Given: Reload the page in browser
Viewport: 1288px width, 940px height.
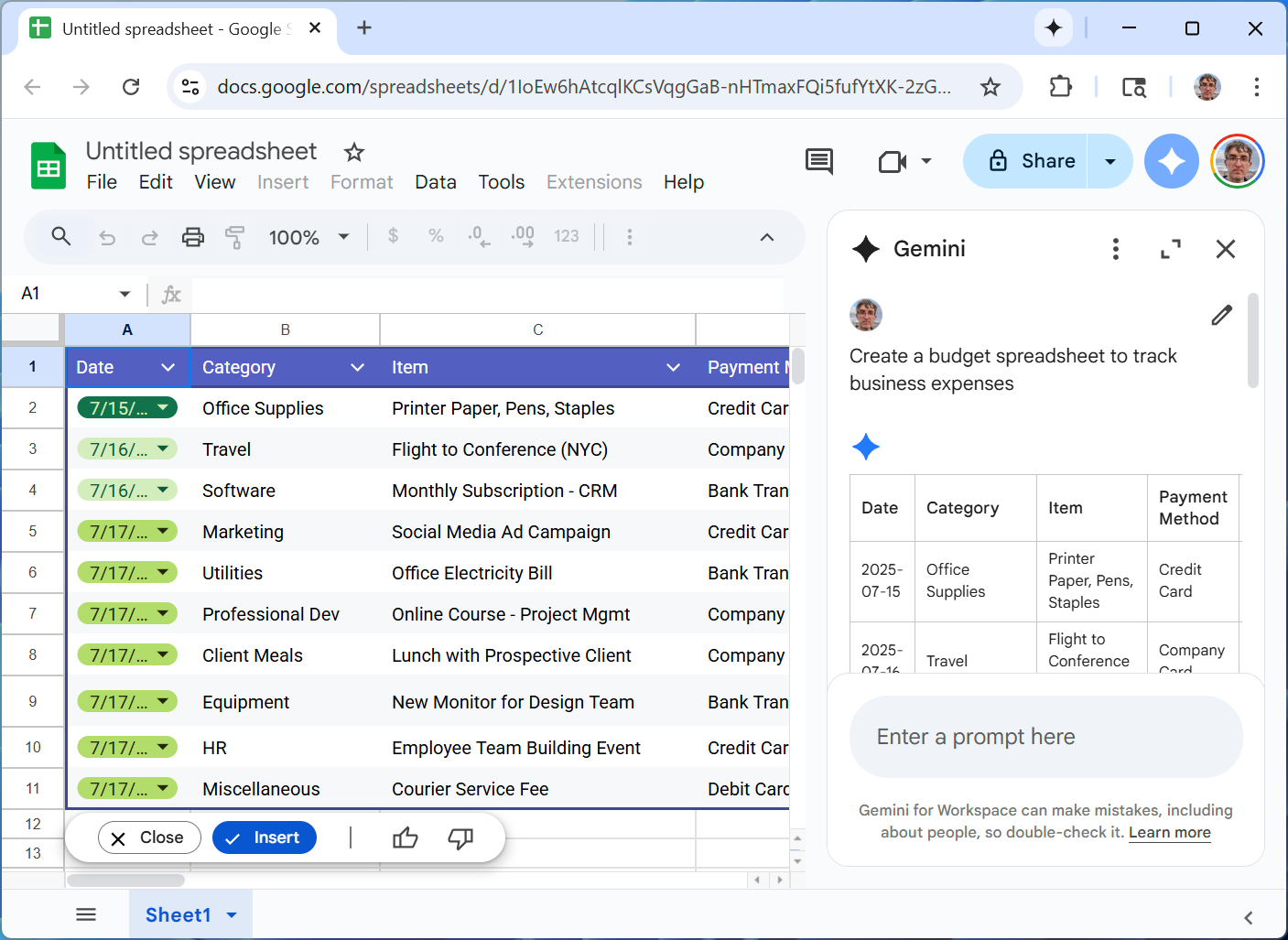Looking at the screenshot, I should coord(131,87).
